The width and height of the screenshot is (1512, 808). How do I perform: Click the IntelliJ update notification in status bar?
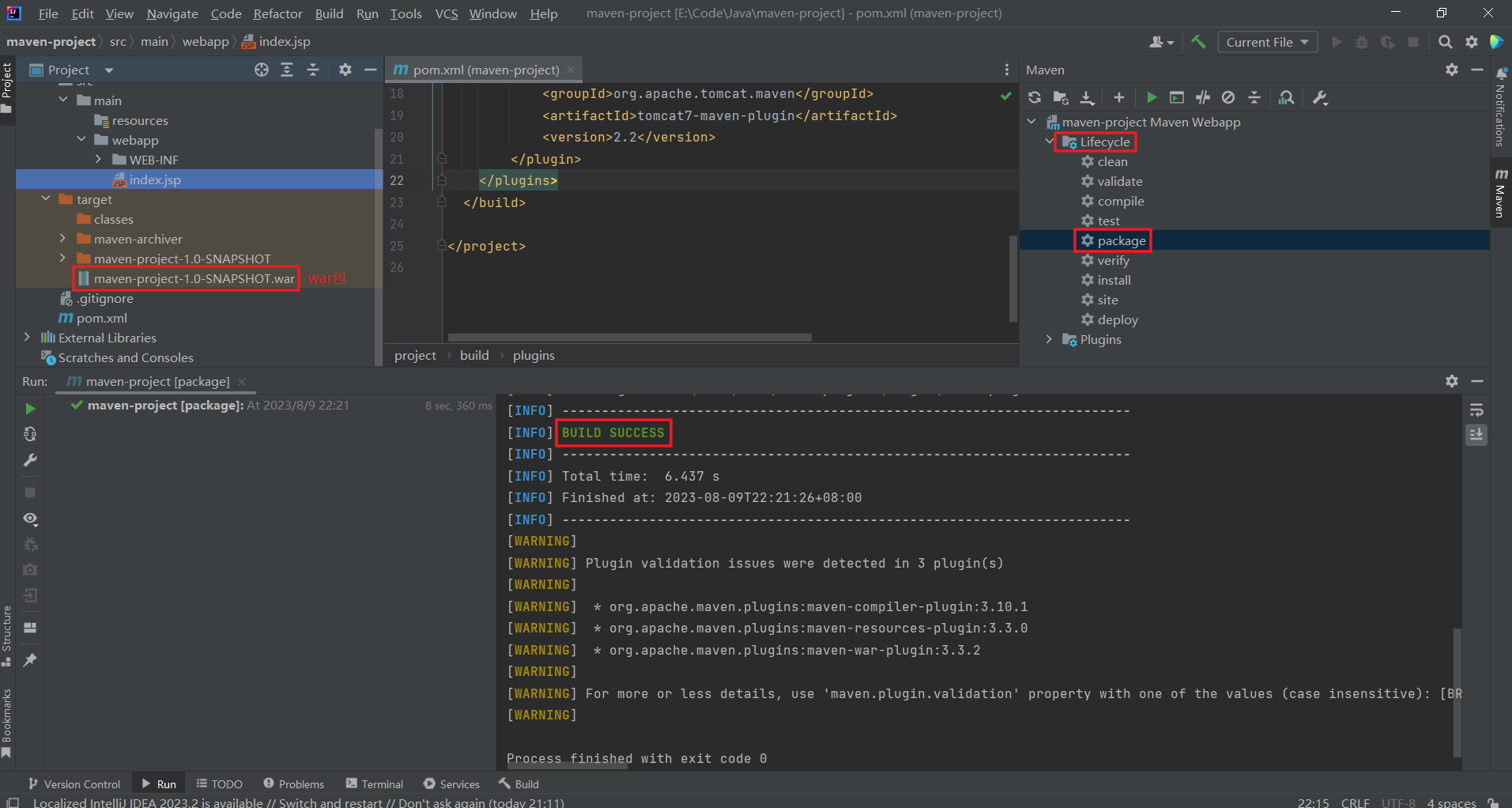(x=299, y=802)
